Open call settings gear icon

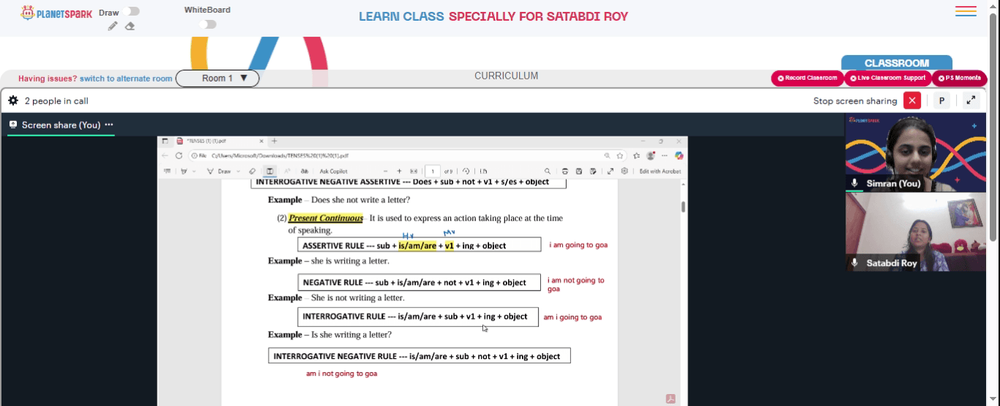point(13,101)
